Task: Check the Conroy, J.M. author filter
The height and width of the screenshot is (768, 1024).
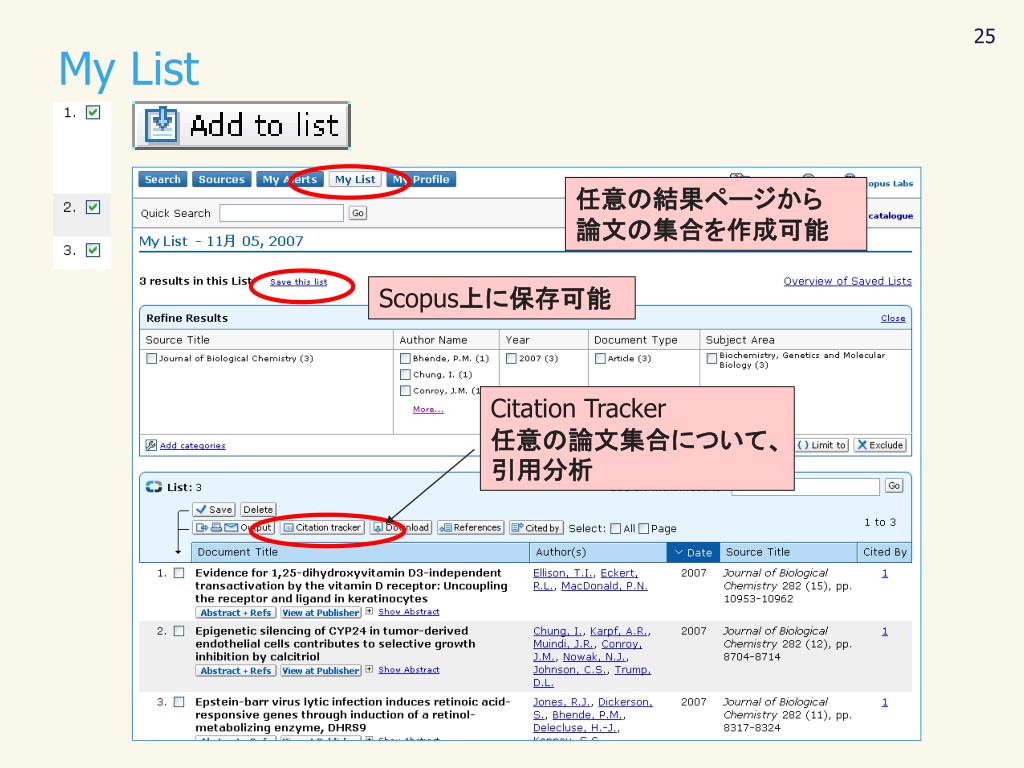Action: tap(405, 391)
